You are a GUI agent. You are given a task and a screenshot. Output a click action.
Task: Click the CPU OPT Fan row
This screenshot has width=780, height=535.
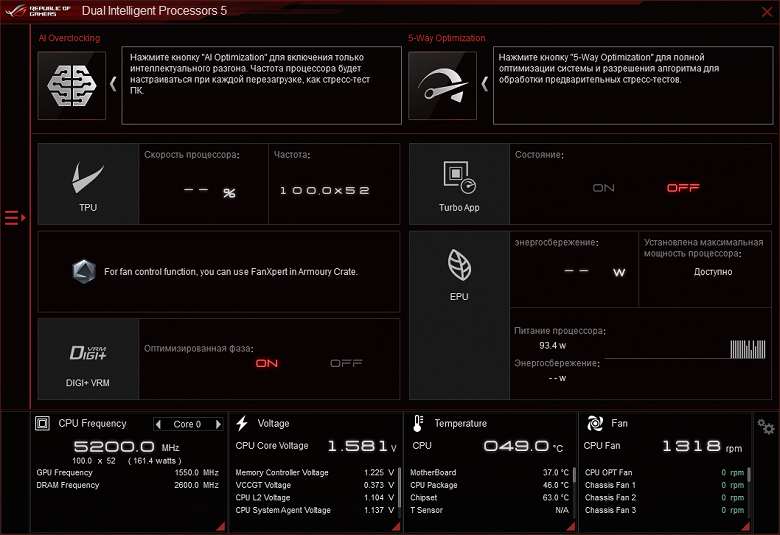[x=665, y=473]
